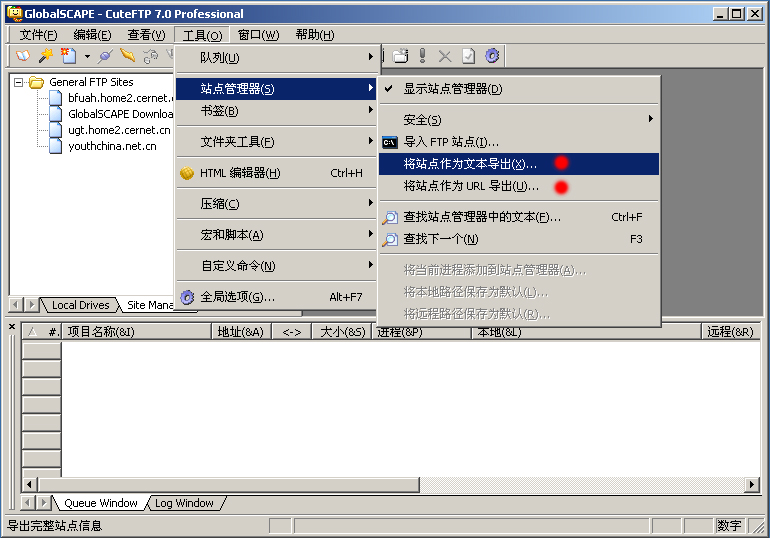The width and height of the screenshot is (770, 538).
Task: Expand the 压缩(C) submenu
Action: [276, 204]
